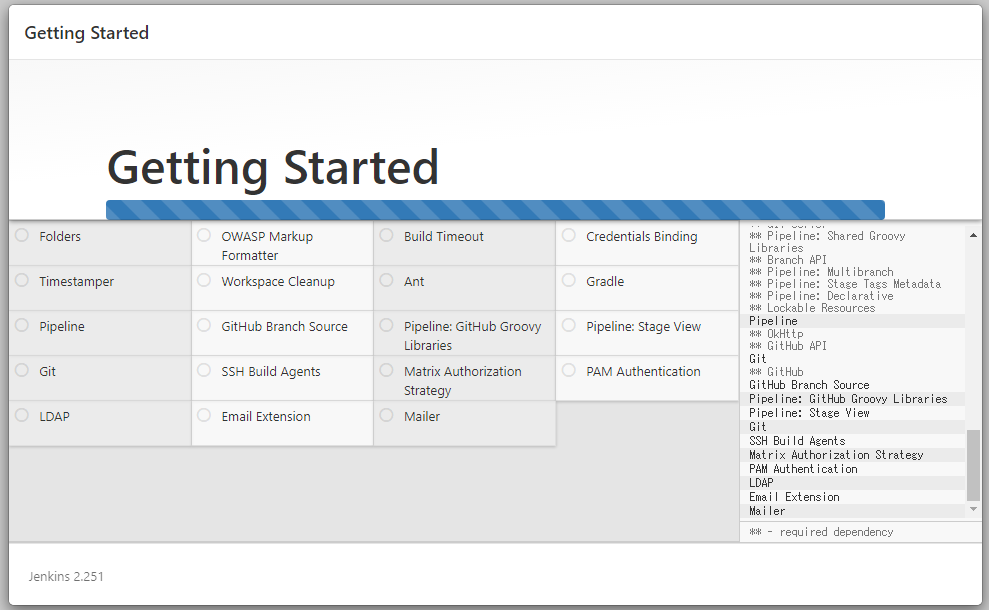Click the status circle beside Folders
The image size is (989, 610).
(22, 235)
